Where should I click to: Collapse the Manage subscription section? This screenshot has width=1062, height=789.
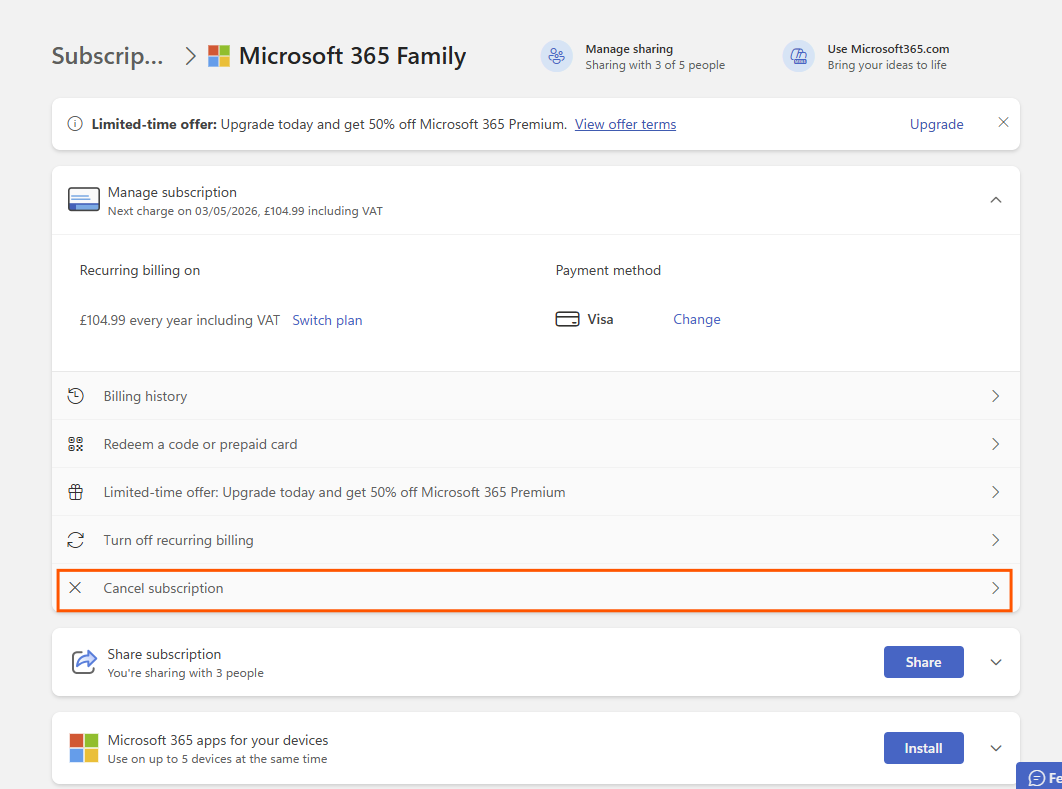point(996,200)
